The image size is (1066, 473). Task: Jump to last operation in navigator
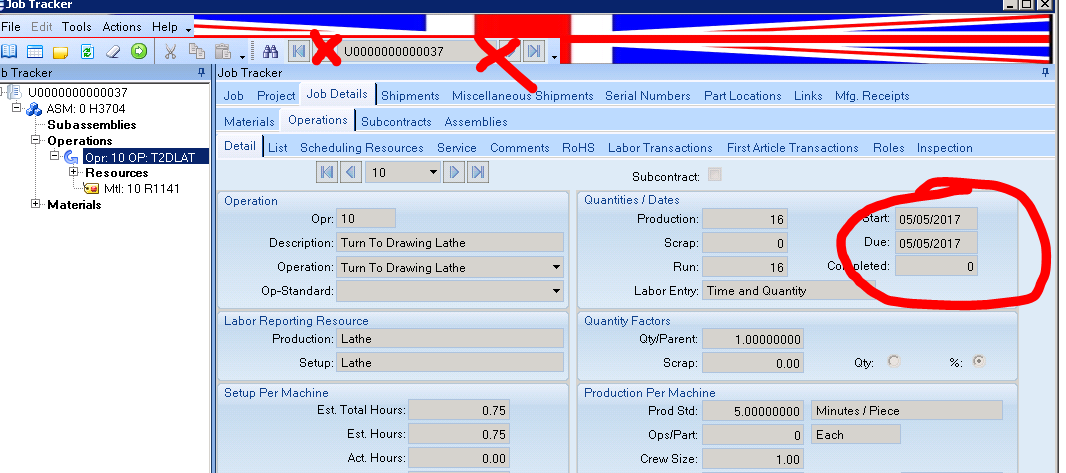(479, 173)
